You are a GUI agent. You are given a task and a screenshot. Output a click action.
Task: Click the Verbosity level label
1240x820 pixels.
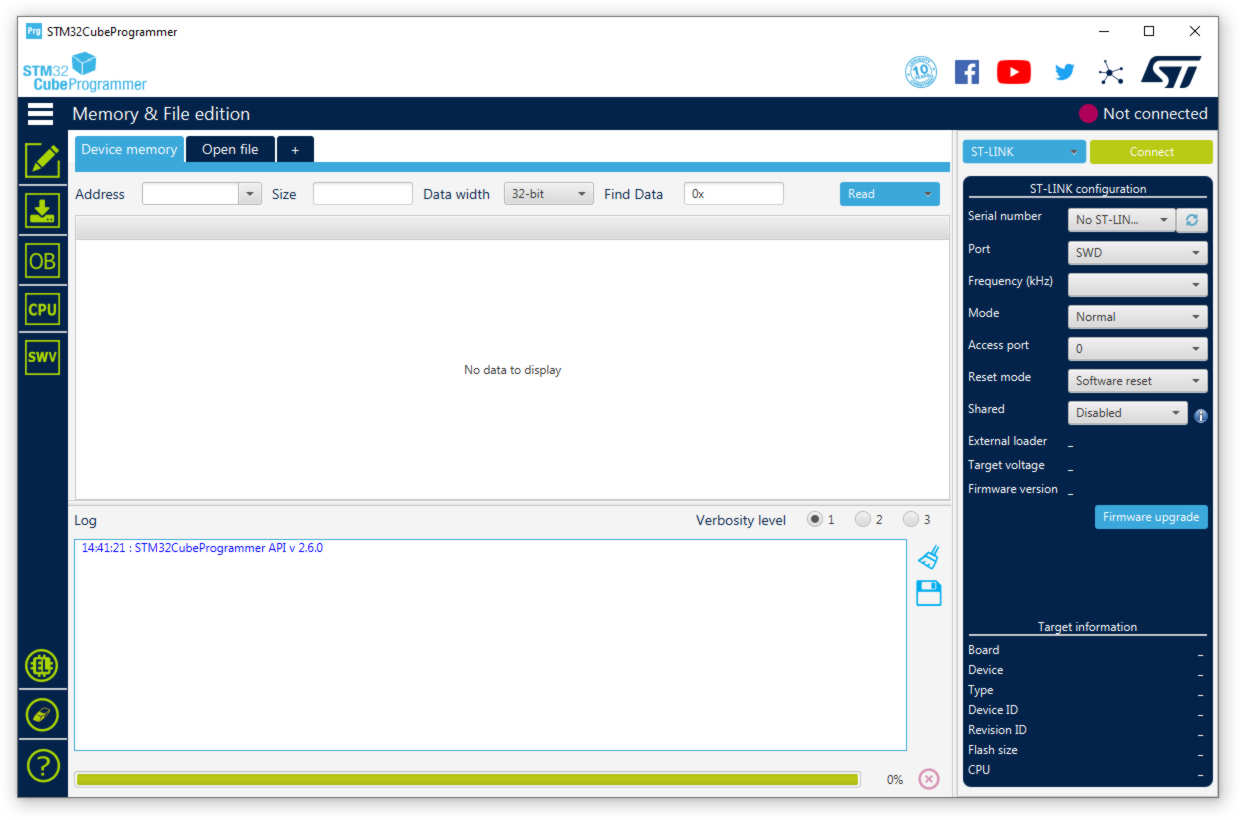pos(741,520)
